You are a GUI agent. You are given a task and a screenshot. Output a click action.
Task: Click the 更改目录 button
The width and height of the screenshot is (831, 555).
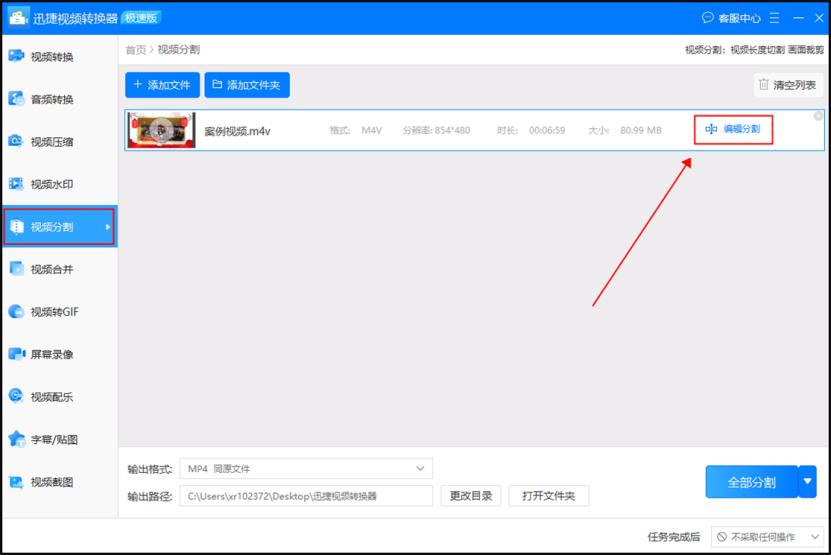[x=471, y=496]
